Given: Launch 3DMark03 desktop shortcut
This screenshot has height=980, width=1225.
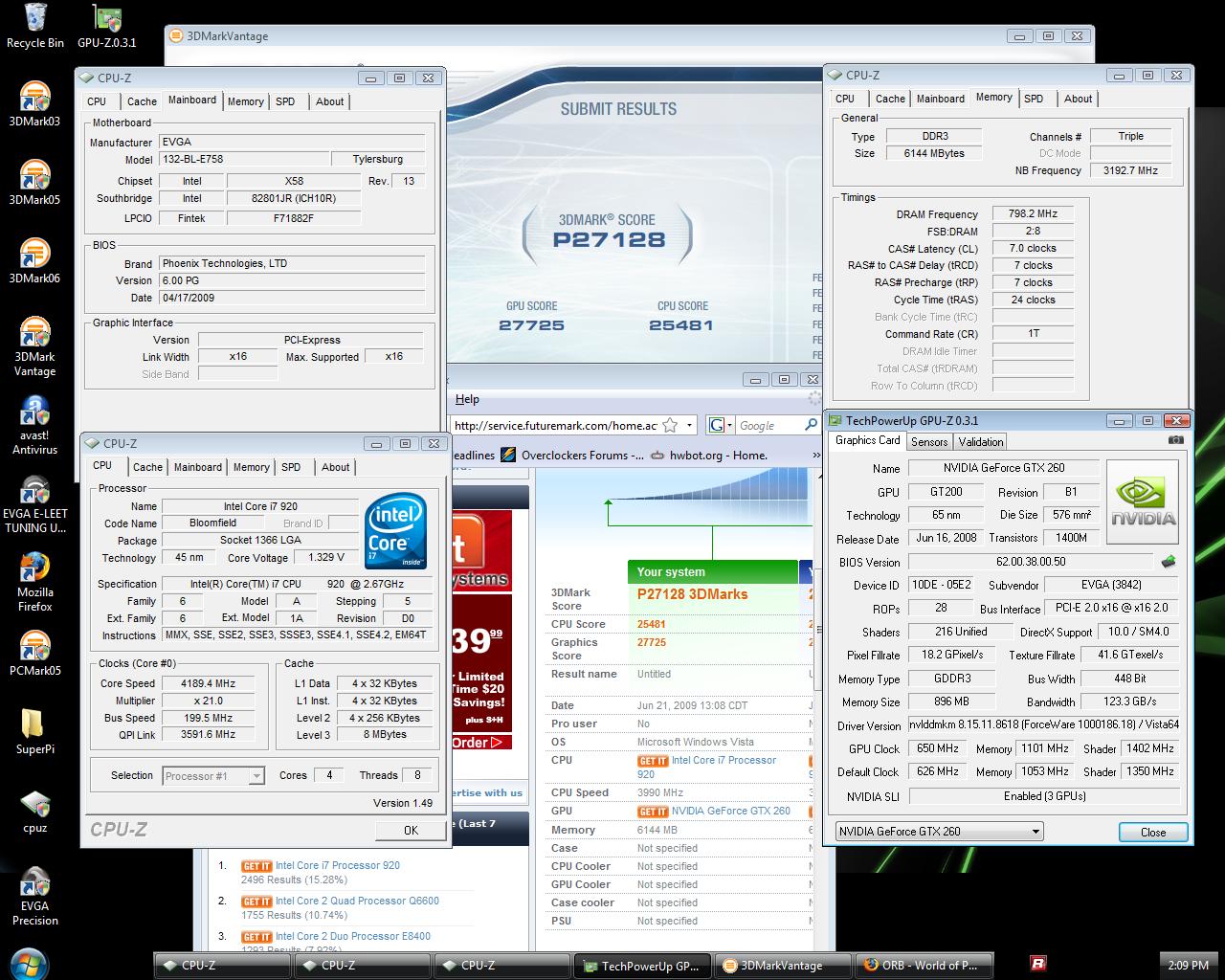Looking at the screenshot, I should pyautogui.click(x=34, y=103).
